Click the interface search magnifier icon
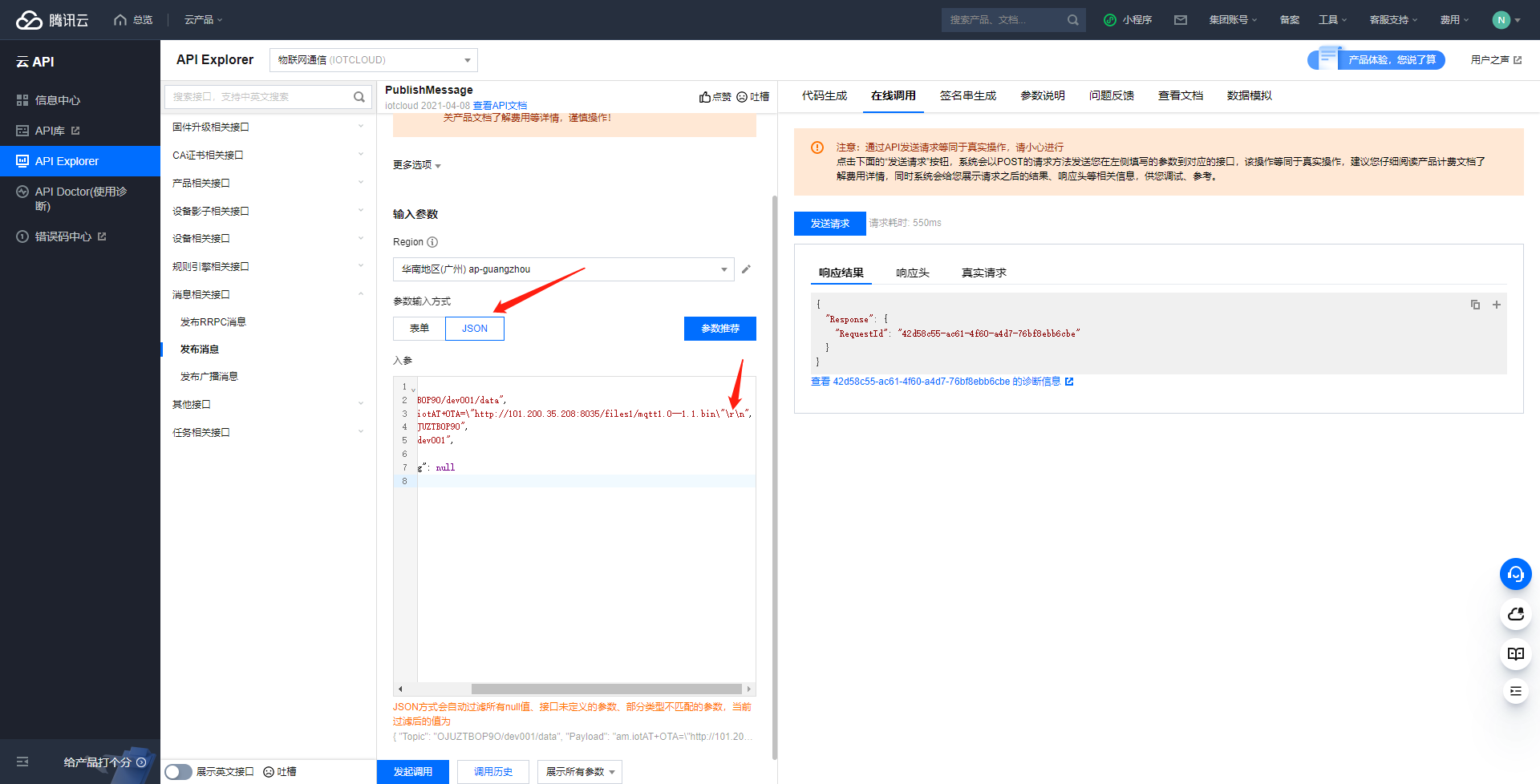The width and height of the screenshot is (1540, 784). [x=359, y=97]
